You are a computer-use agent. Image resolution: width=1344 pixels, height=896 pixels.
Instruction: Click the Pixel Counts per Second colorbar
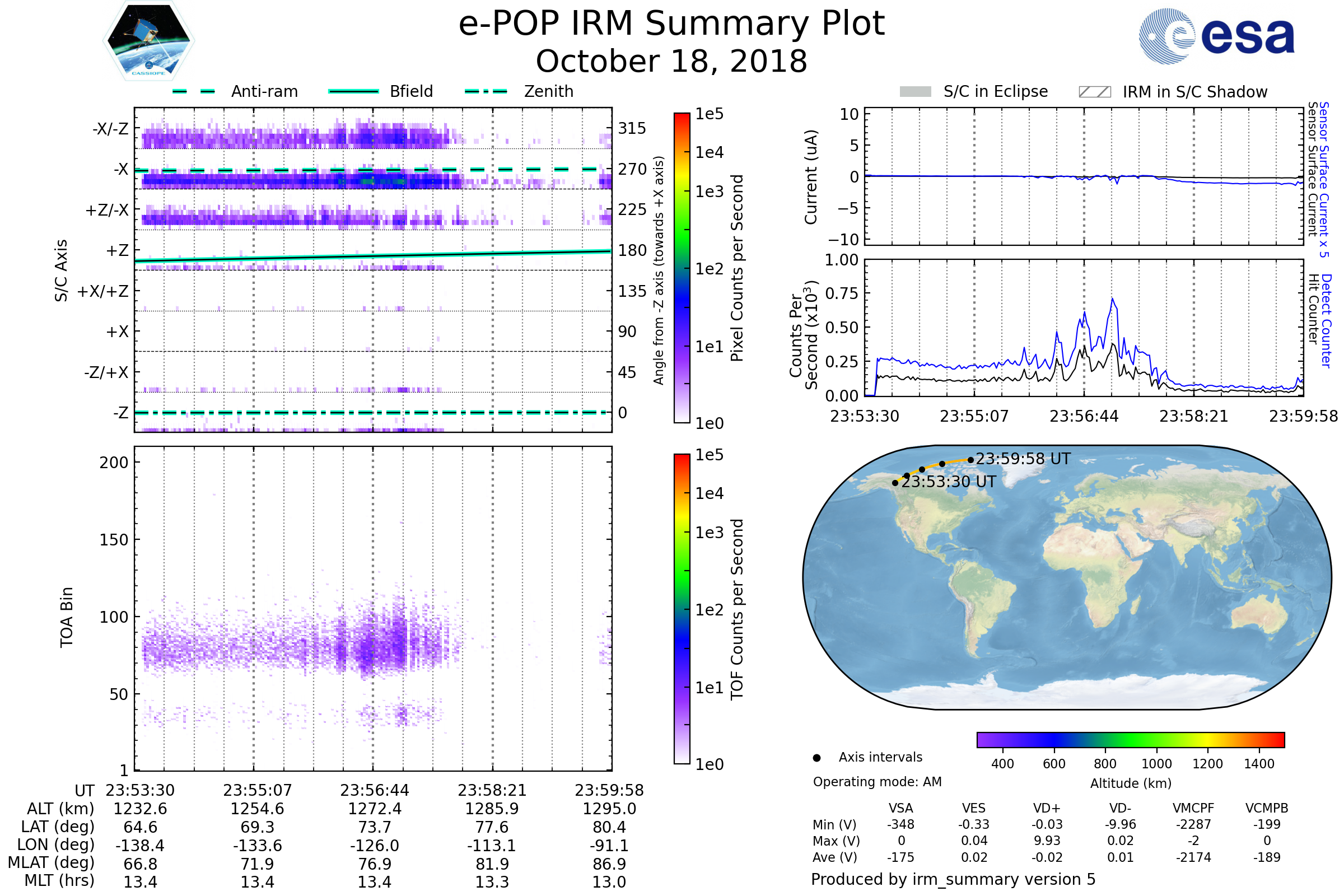coord(682,268)
